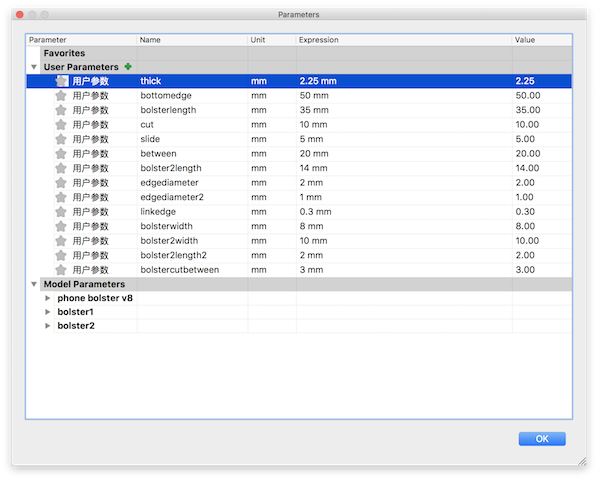Add a new user parameter with green plus
598x480 pixels.
[128, 67]
